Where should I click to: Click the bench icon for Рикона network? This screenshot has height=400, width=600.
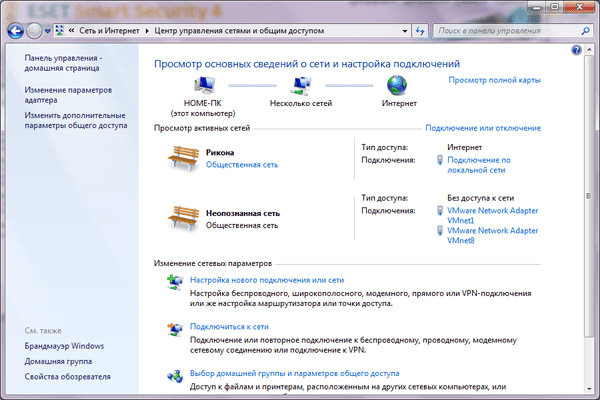click(184, 157)
